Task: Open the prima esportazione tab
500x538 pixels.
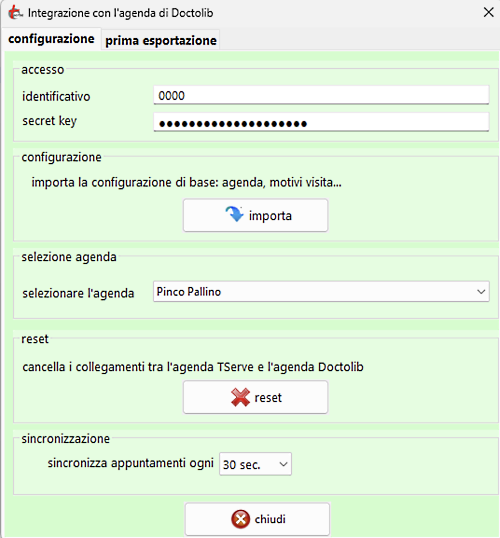Action: click(x=161, y=40)
